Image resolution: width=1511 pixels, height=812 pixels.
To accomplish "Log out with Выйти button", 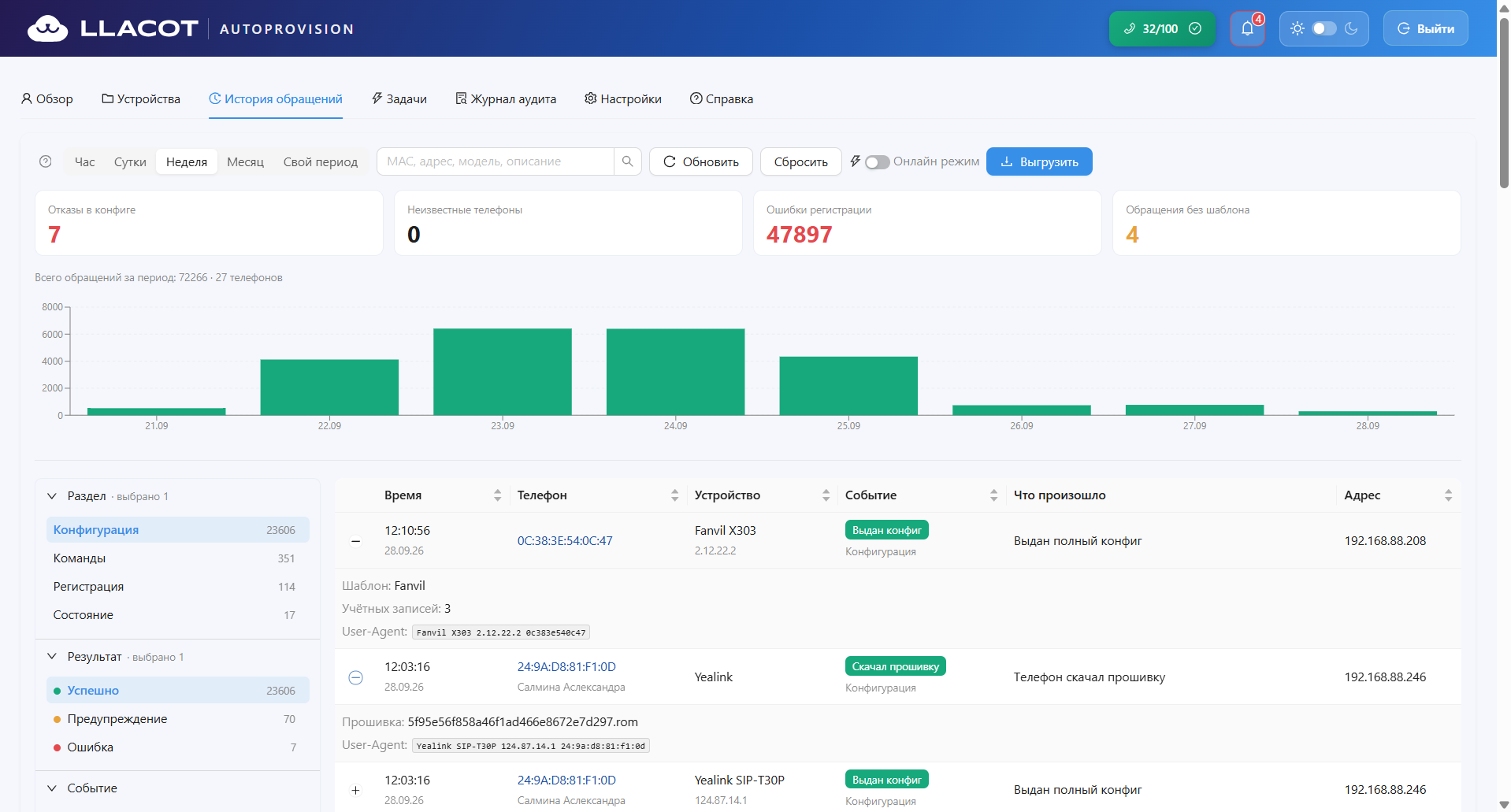I will tap(1425, 28).
